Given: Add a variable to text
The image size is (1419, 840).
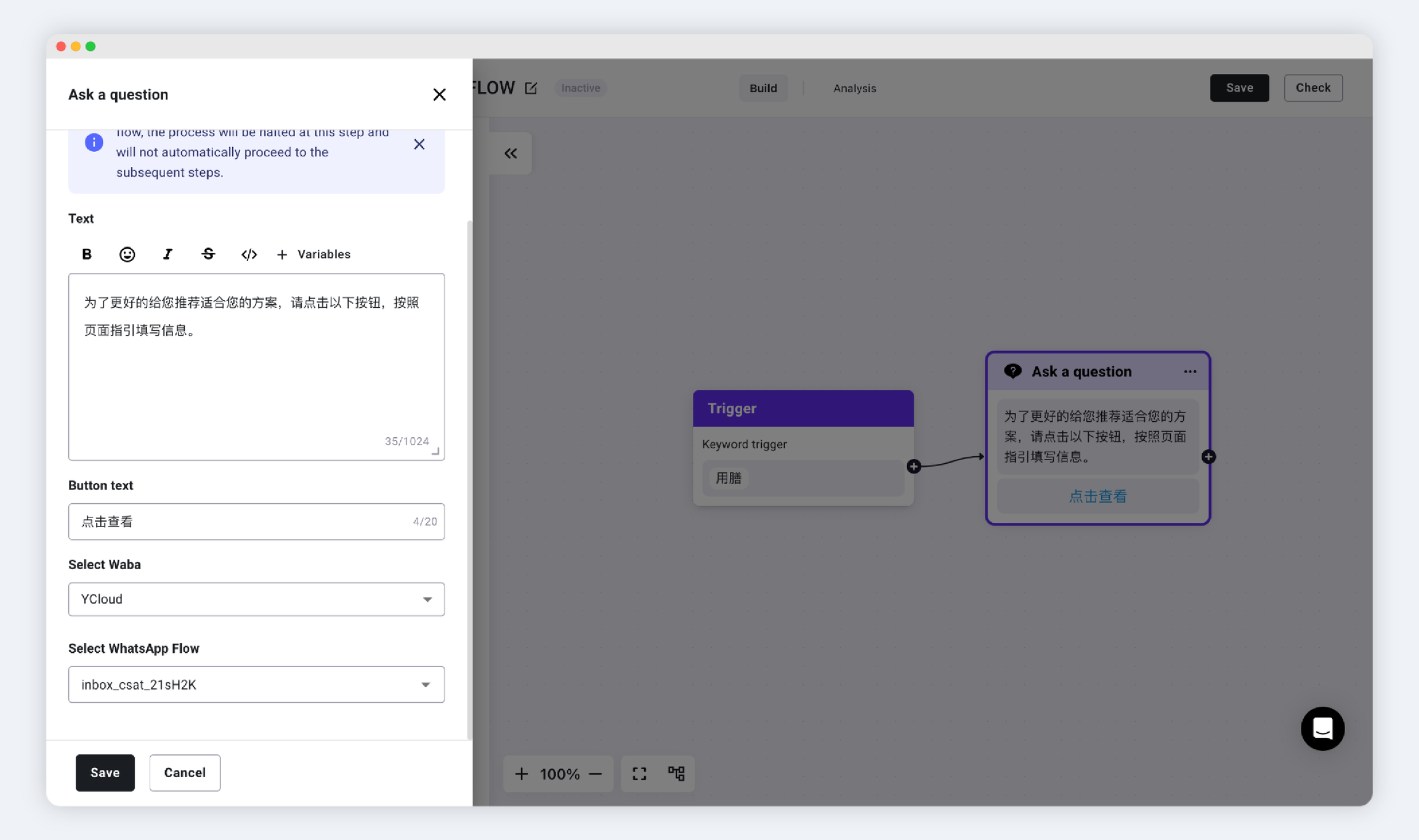Looking at the screenshot, I should click(314, 254).
